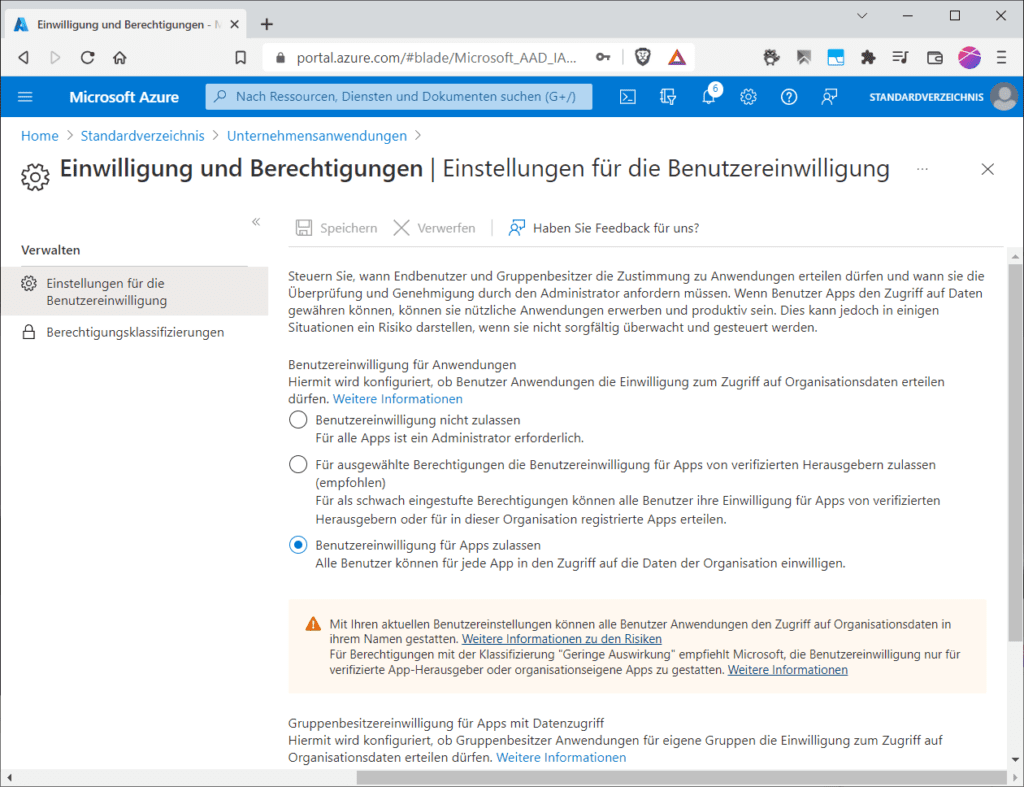This screenshot has width=1024, height=787.
Task: Open the Brave wallet icon
Action: (x=935, y=57)
